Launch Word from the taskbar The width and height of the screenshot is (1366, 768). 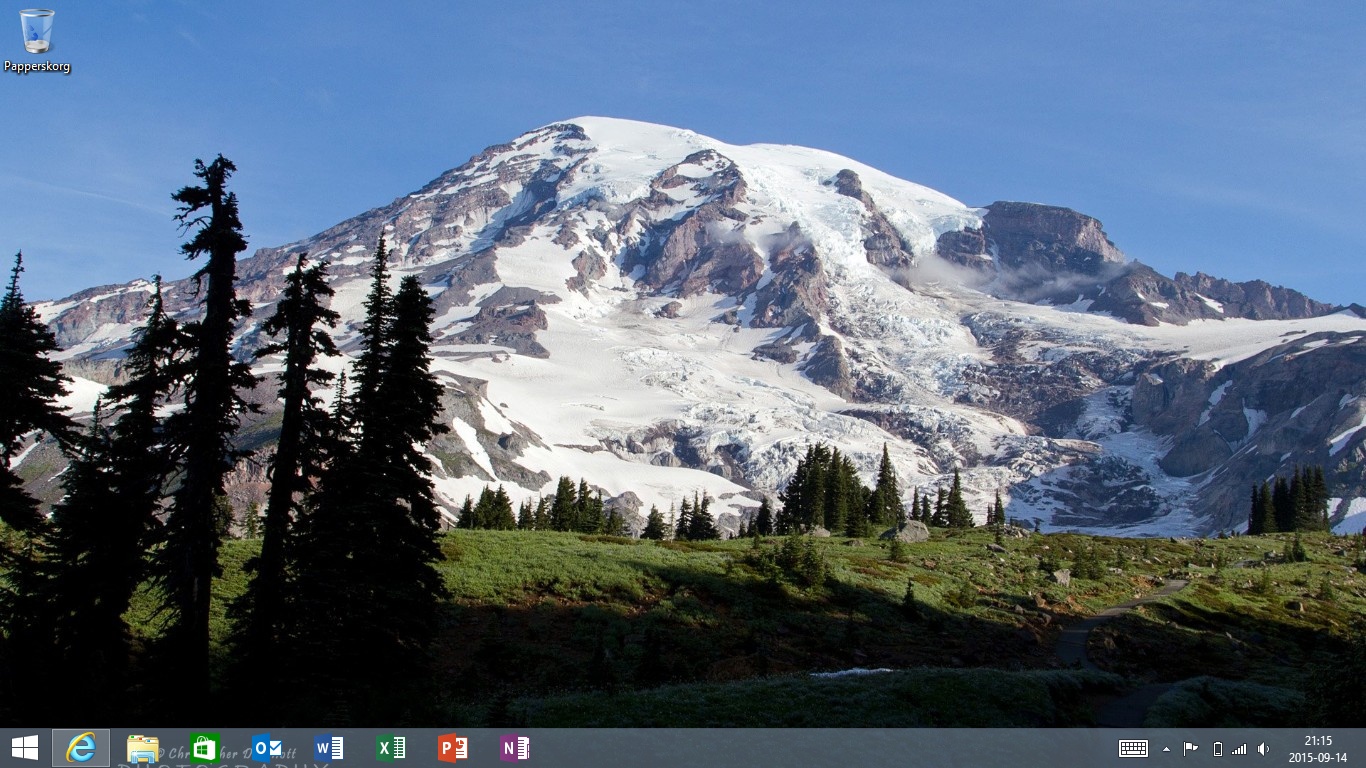329,748
